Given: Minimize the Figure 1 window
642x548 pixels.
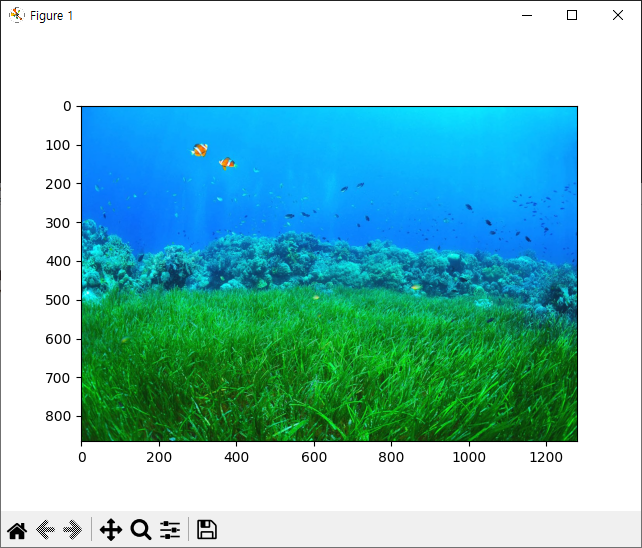Looking at the screenshot, I should tap(527, 15).
